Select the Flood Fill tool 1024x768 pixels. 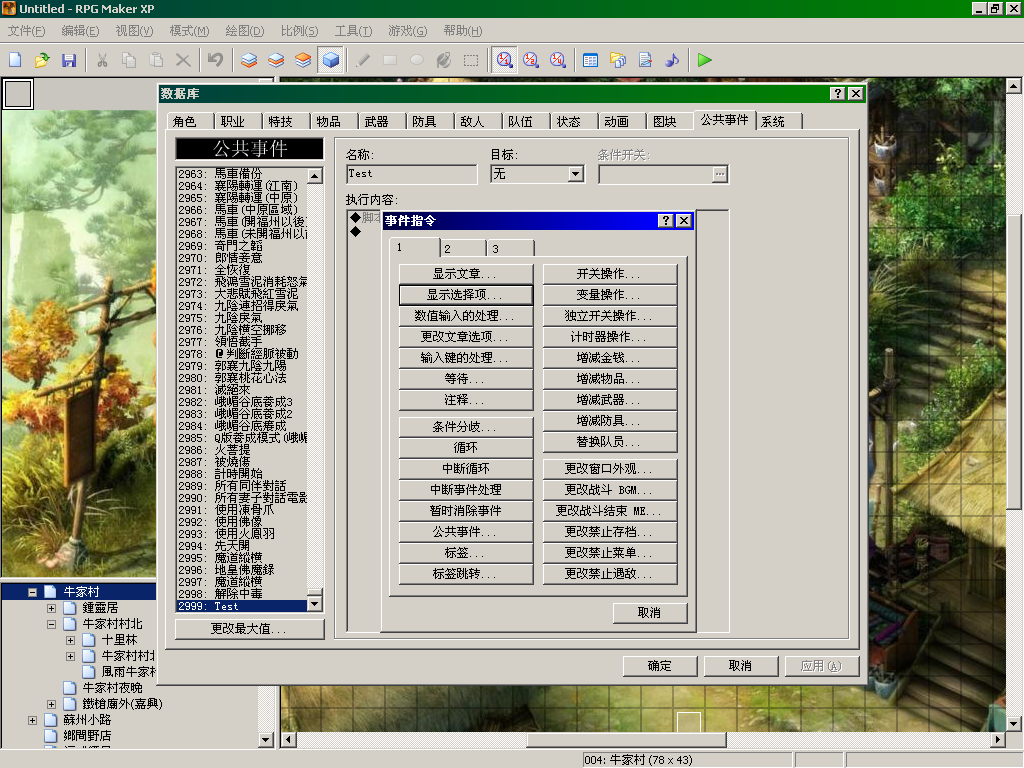click(x=443, y=60)
